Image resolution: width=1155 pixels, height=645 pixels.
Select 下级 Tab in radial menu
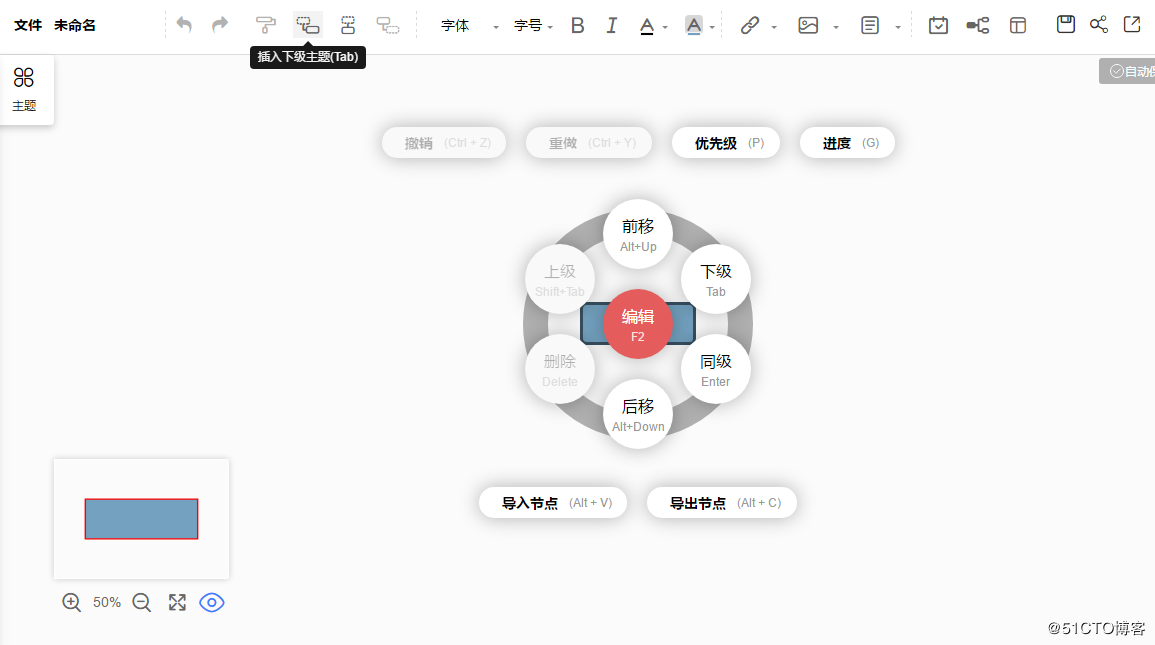pos(716,279)
